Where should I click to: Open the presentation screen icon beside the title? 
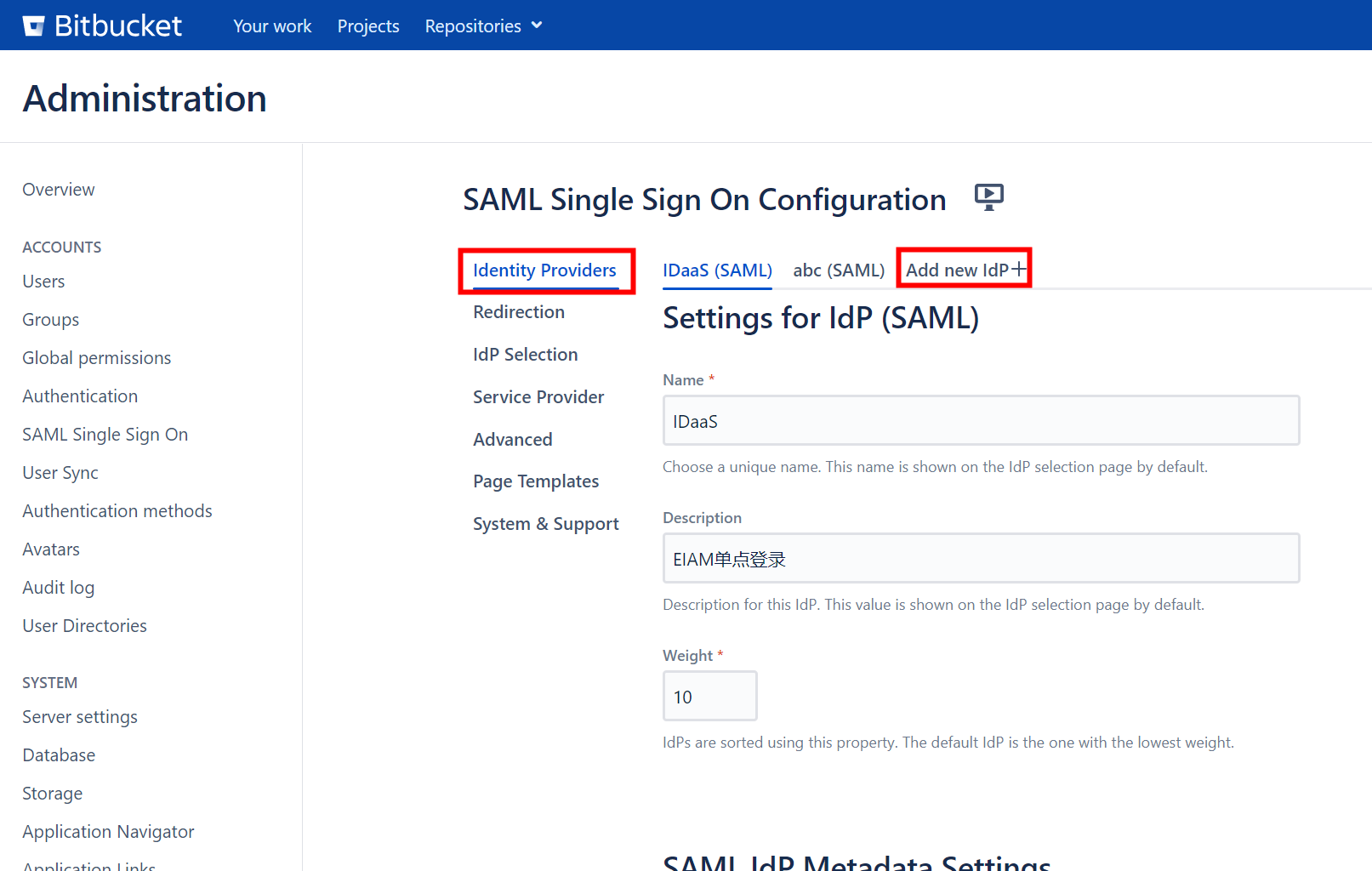click(989, 197)
